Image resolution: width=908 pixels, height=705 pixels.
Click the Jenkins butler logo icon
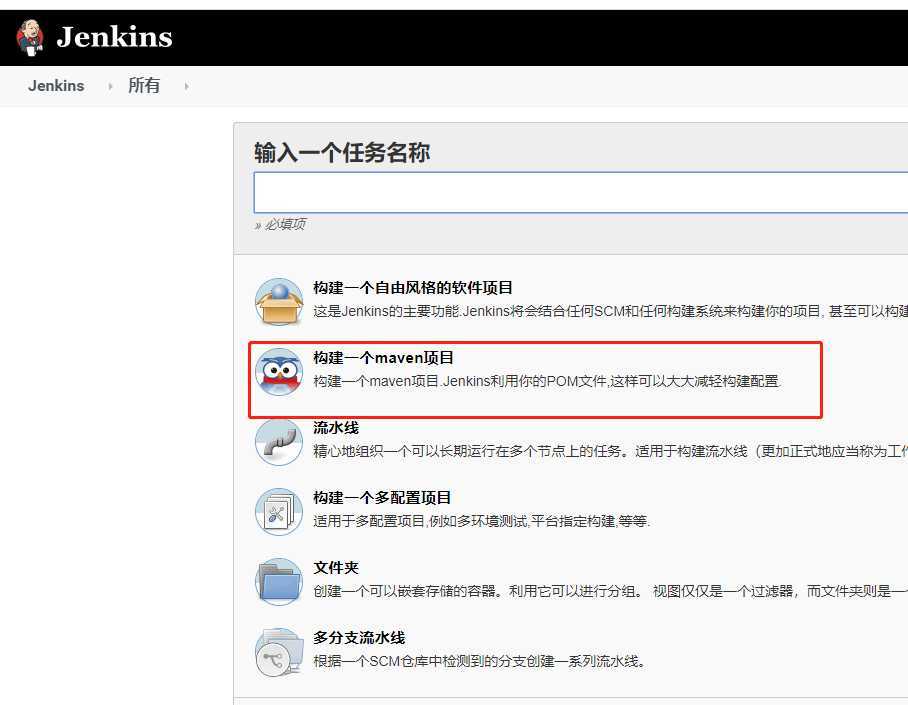pos(30,38)
